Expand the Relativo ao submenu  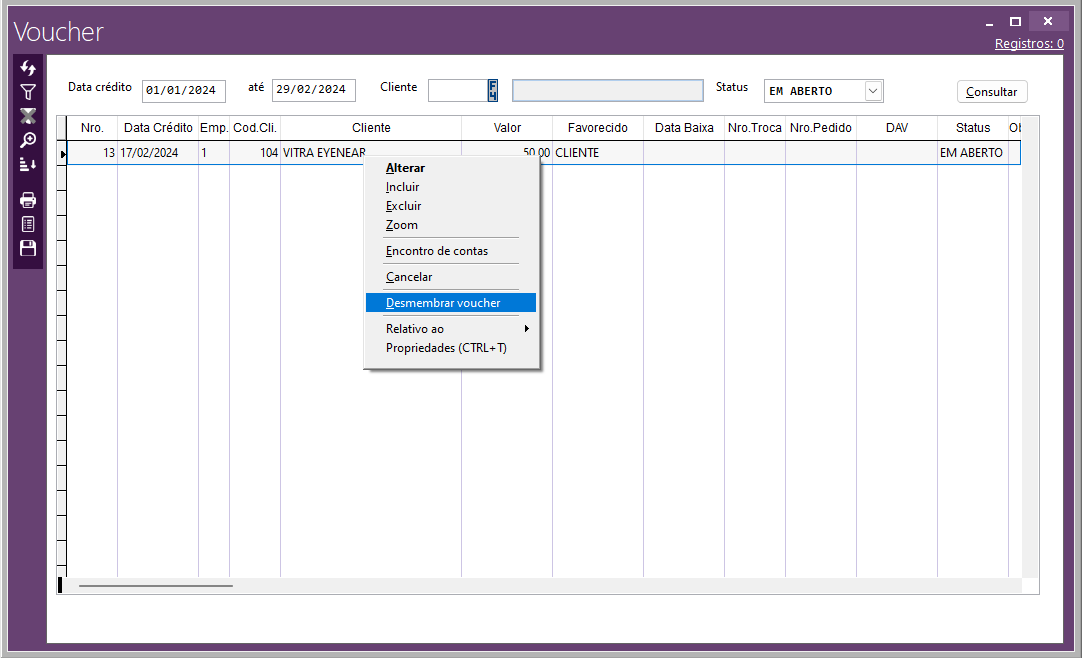tap(450, 329)
